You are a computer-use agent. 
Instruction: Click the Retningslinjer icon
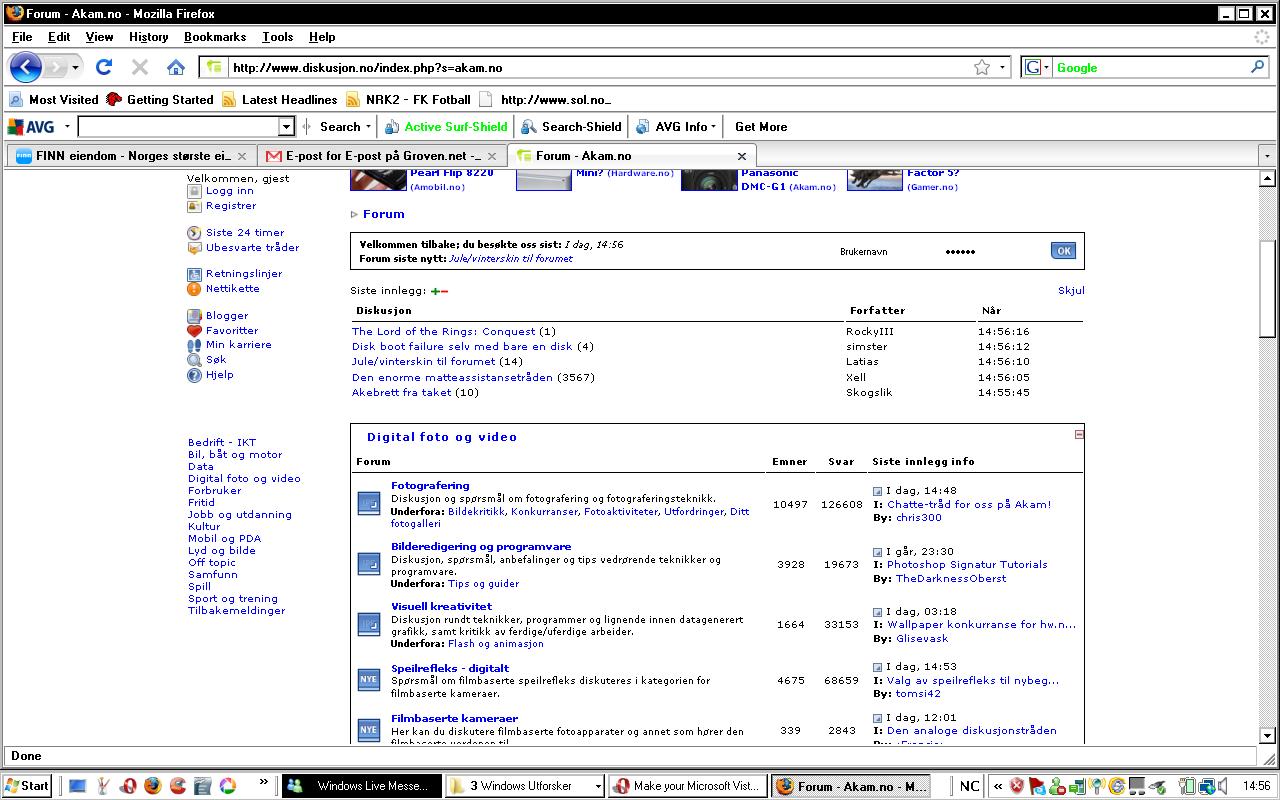194,274
